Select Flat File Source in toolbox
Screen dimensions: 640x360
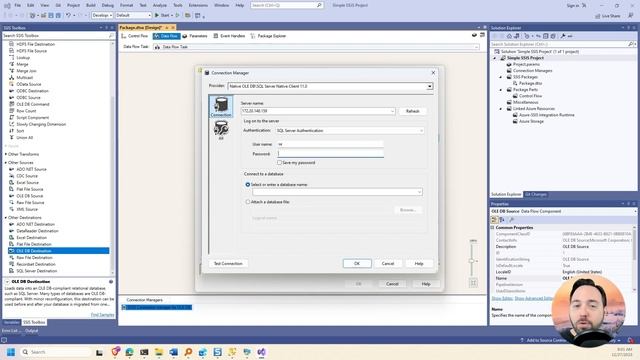pos(29,189)
